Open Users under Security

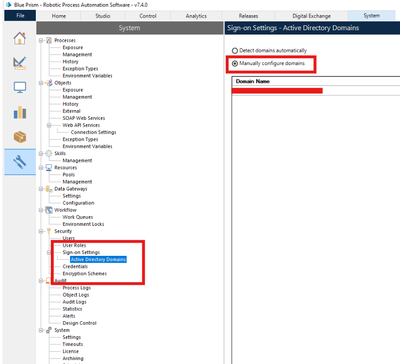click(69, 238)
